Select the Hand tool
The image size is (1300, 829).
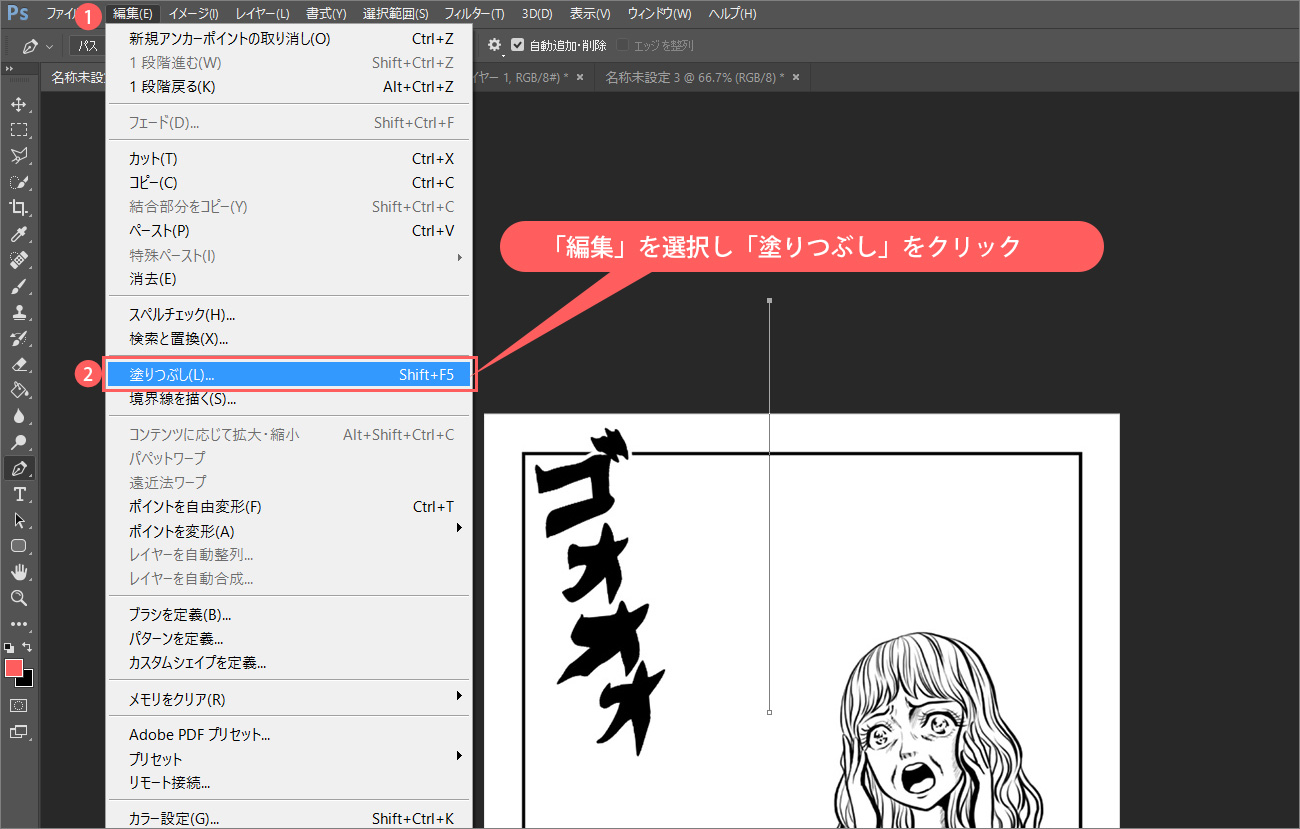point(18,572)
